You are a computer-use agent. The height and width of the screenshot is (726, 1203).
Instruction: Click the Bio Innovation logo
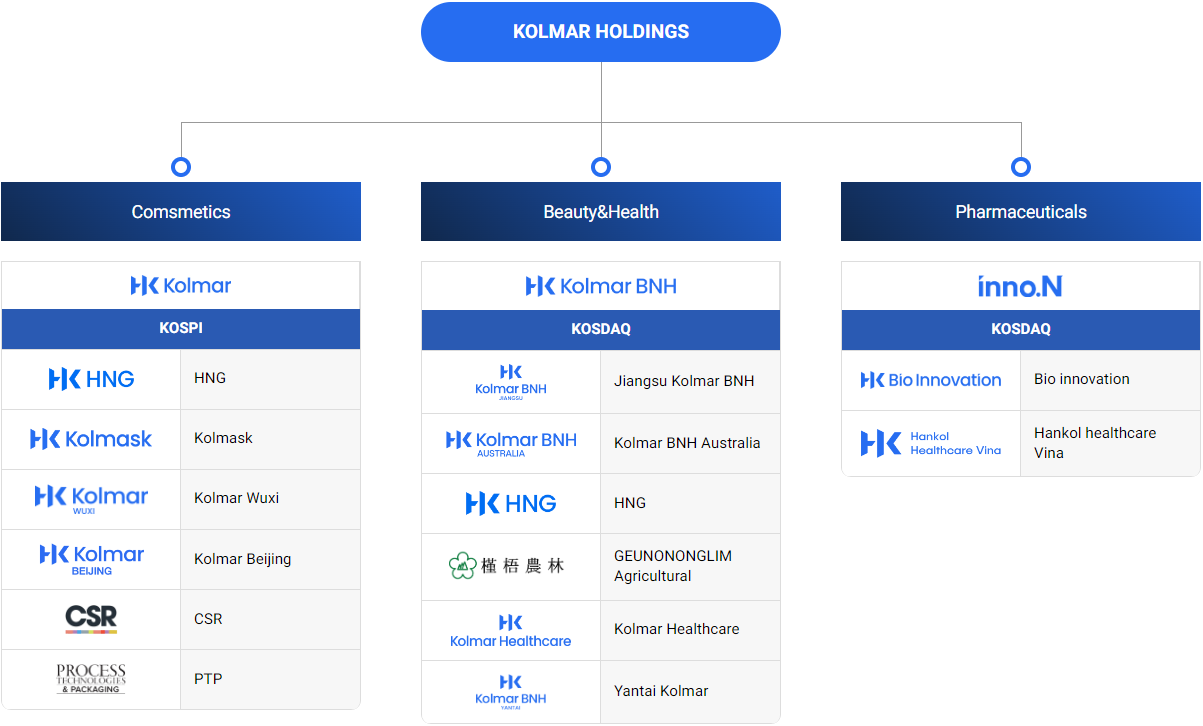pyautogui.click(x=930, y=380)
